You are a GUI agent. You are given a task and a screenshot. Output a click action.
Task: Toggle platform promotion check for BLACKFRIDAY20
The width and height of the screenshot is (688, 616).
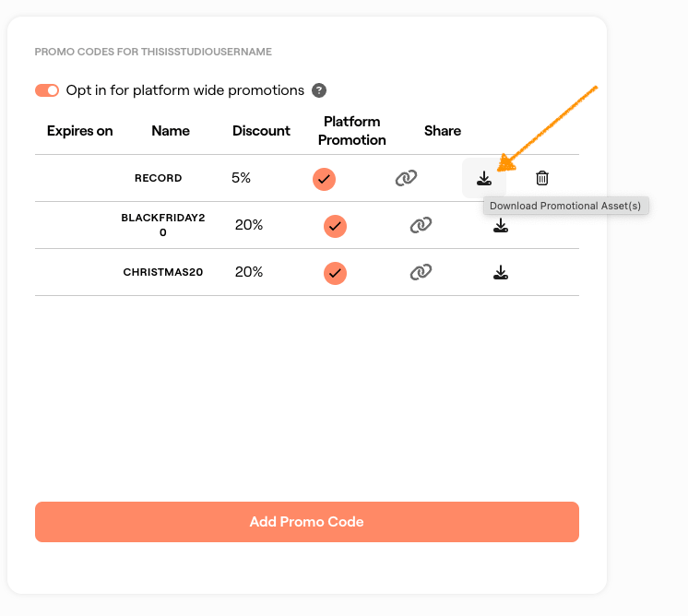(335, 226)
